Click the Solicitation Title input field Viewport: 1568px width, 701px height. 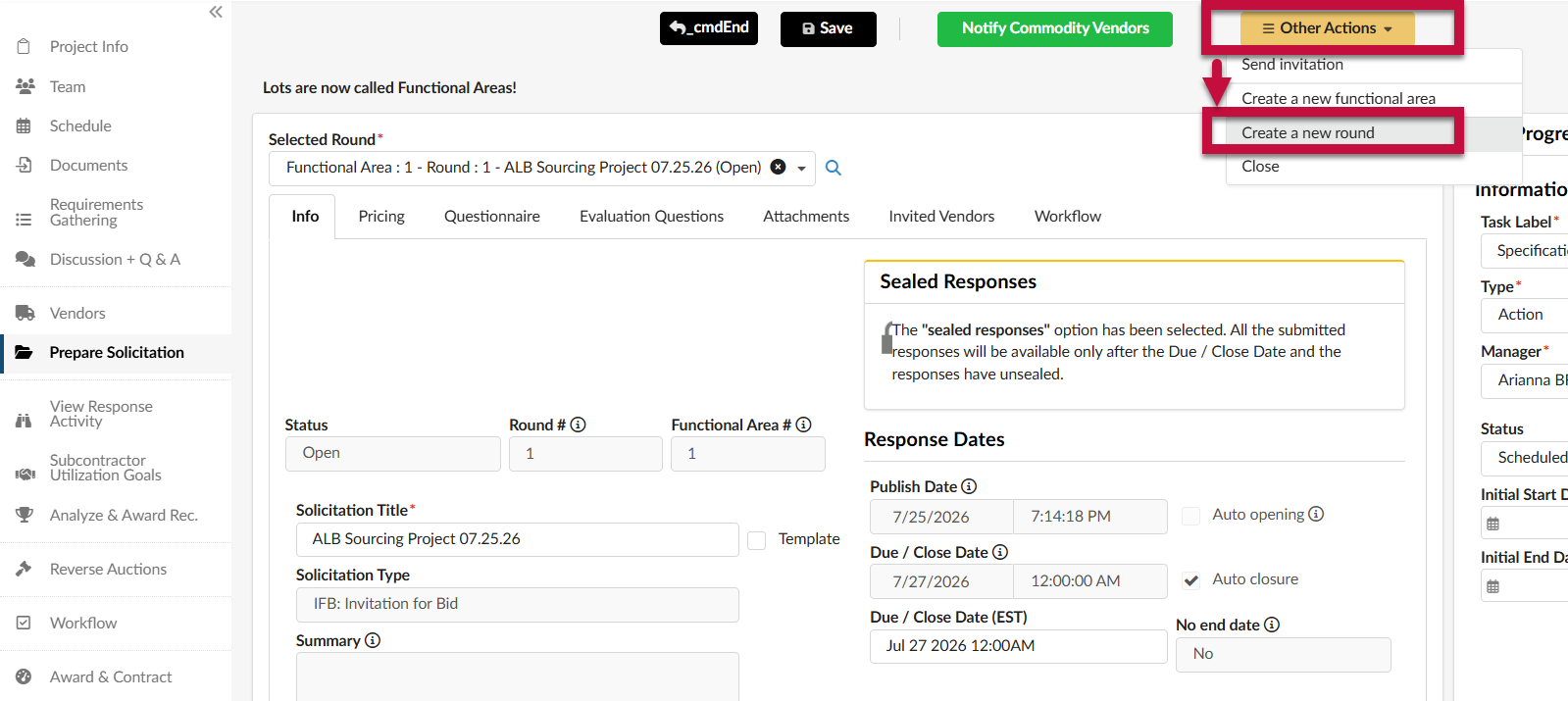(517, 539)
